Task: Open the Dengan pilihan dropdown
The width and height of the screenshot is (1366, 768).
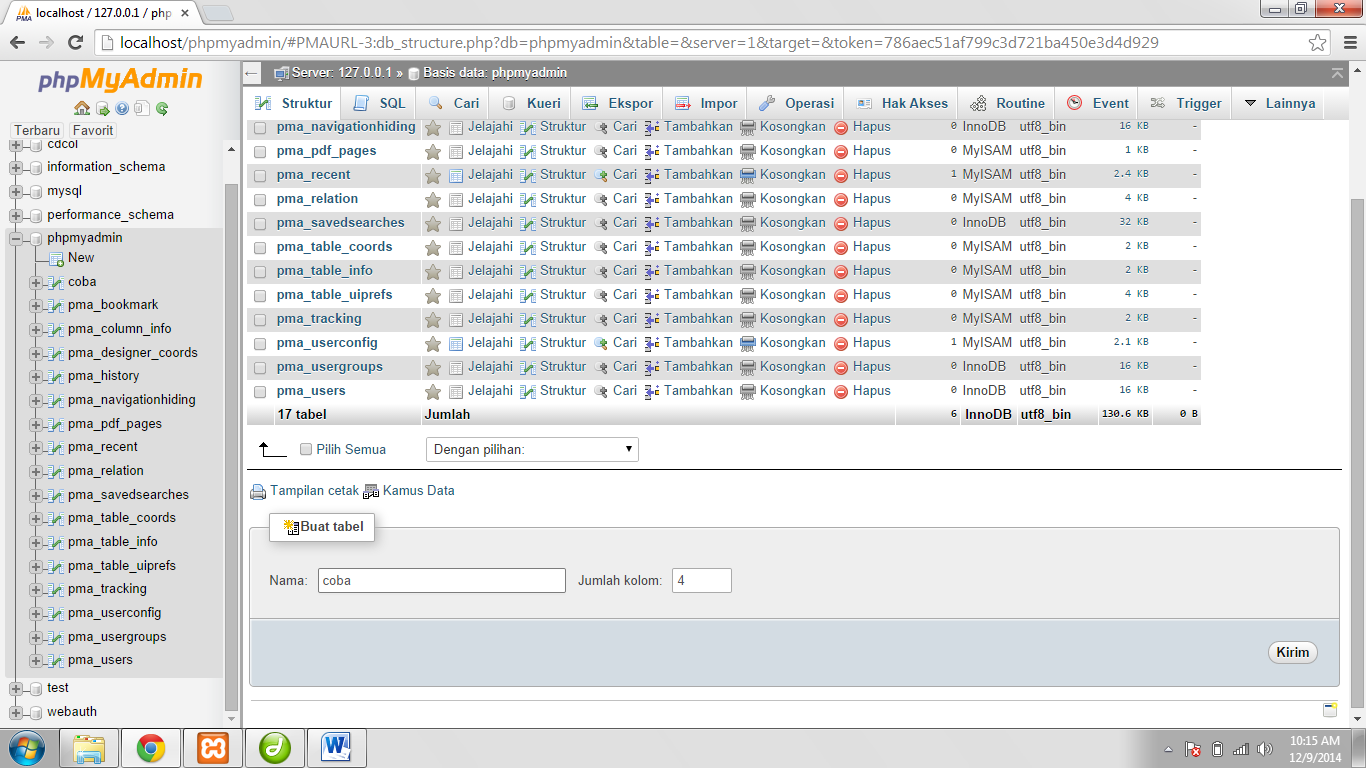Action: 532,450
